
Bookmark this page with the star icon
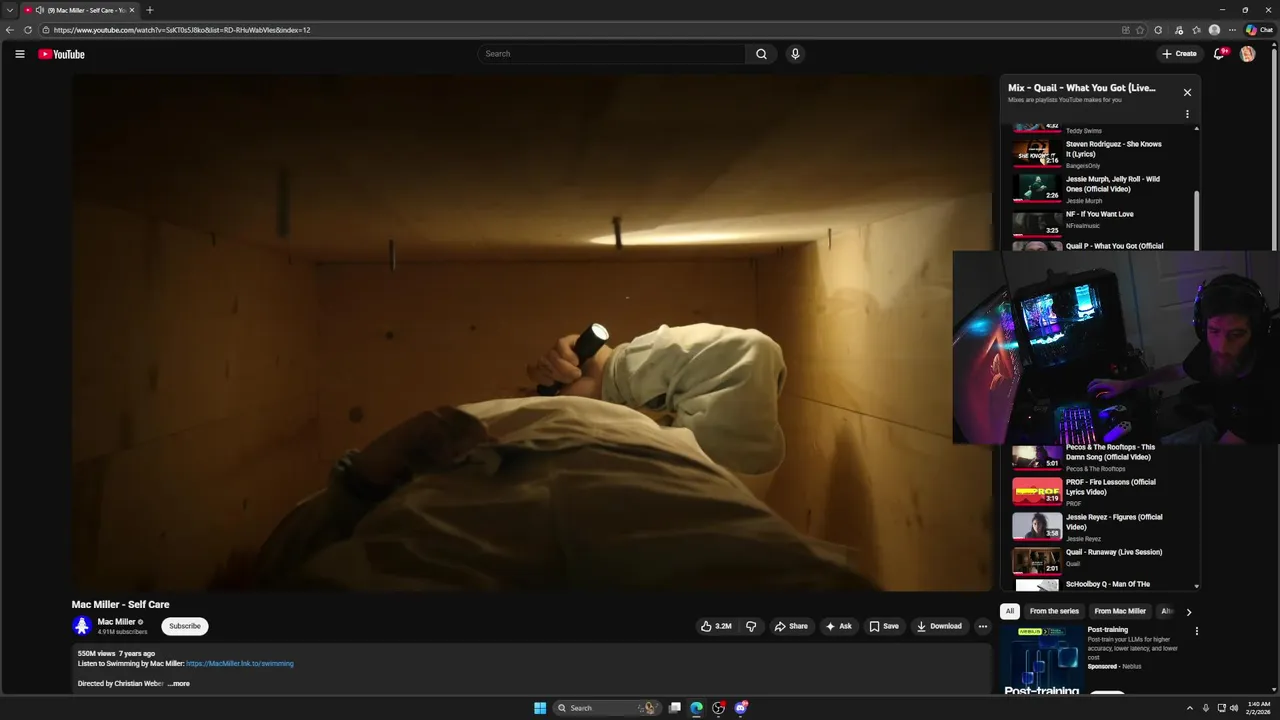tap(1140, 30)
